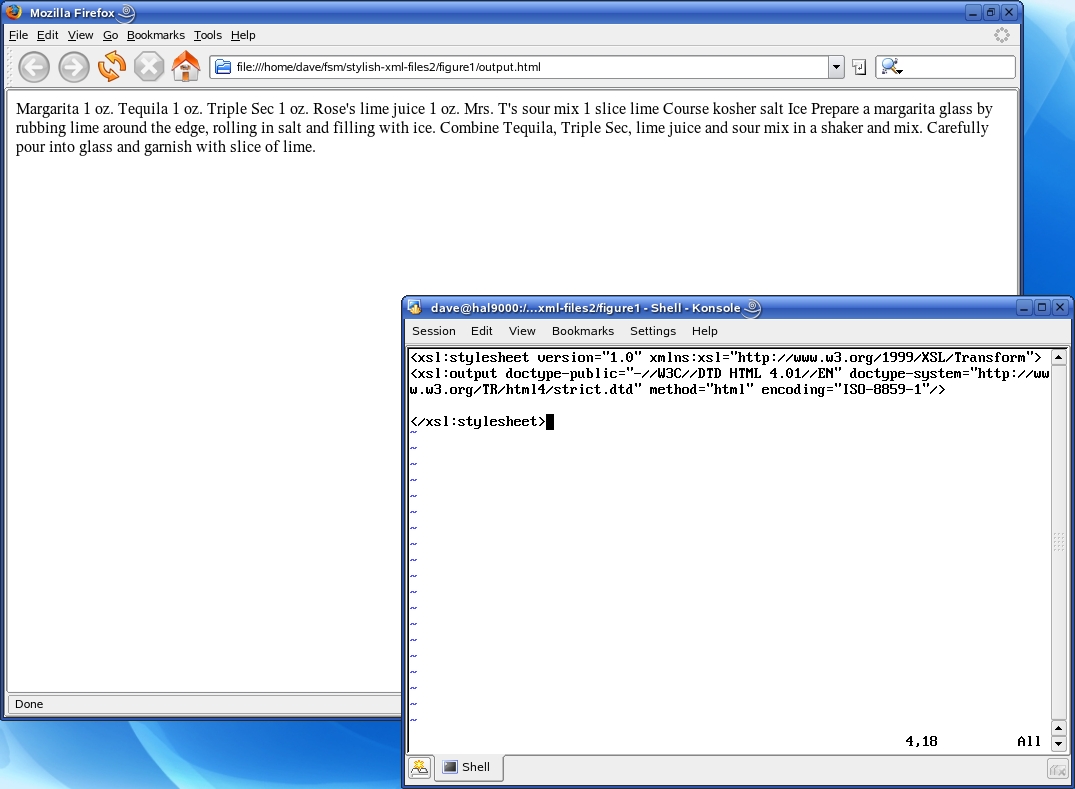Click the Konsole window title bar icon
Image resolution: width=1075 pixels, height=789 pixels.
click(x=414, y=307)
